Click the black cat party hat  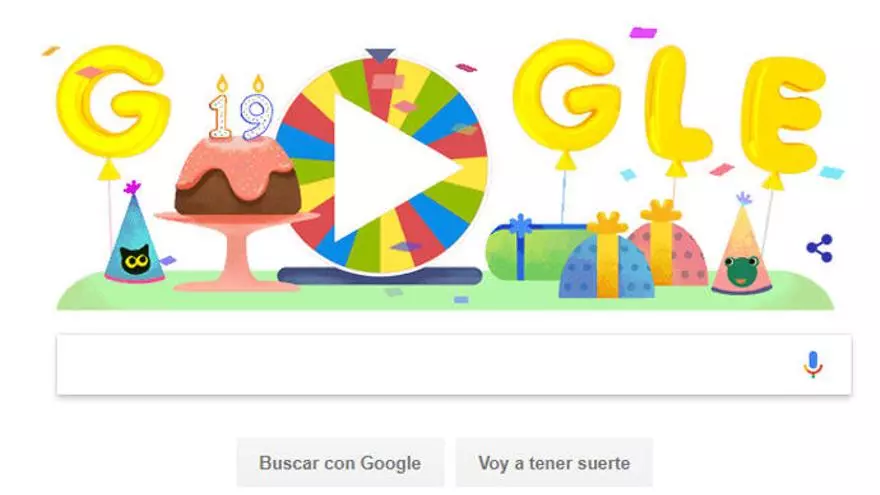tap(134, 233)
